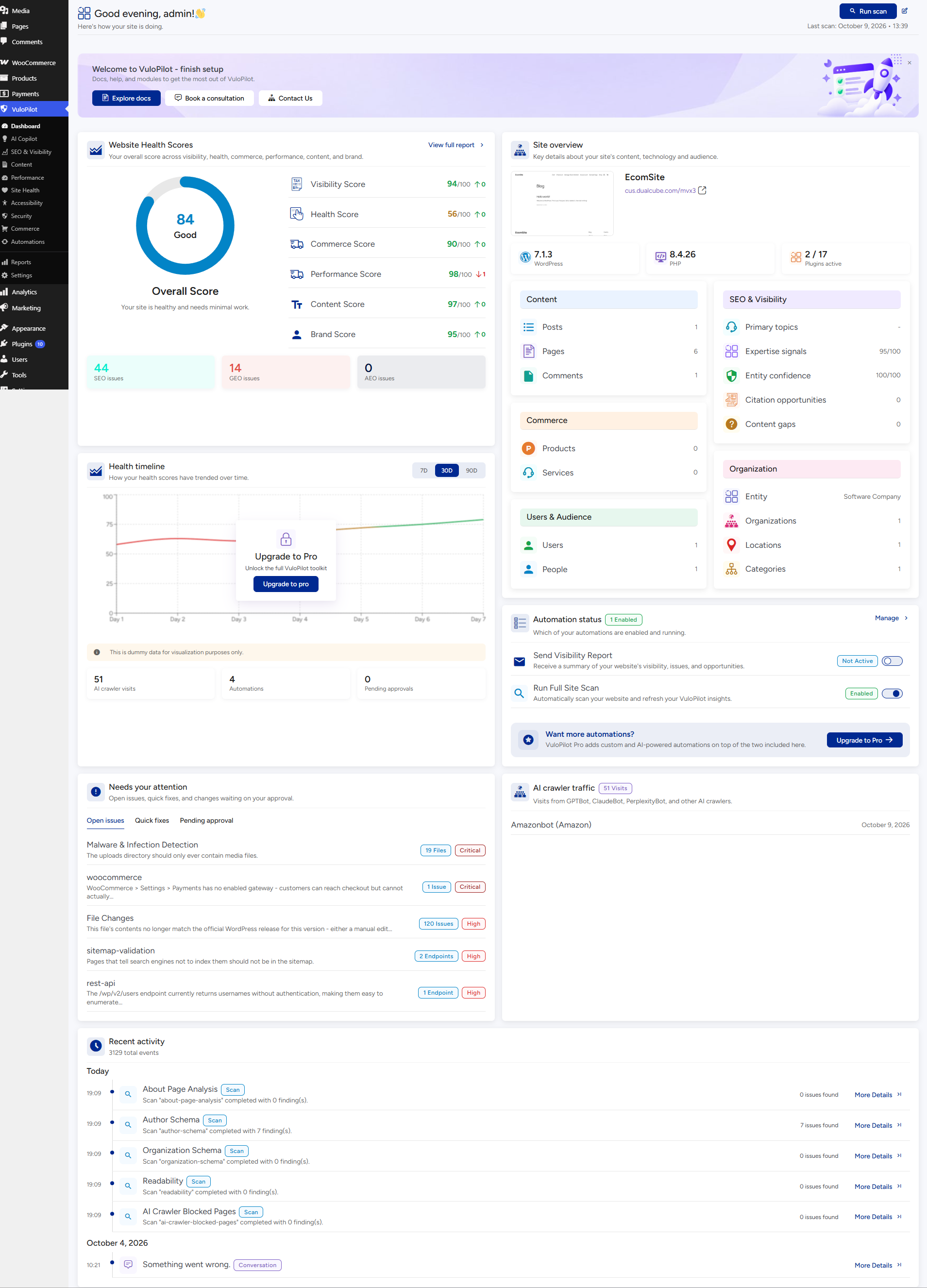Click the edit pencil icon beside Run scan
This screenshot has width=927, height=1288.
click(x=904, y=11)
